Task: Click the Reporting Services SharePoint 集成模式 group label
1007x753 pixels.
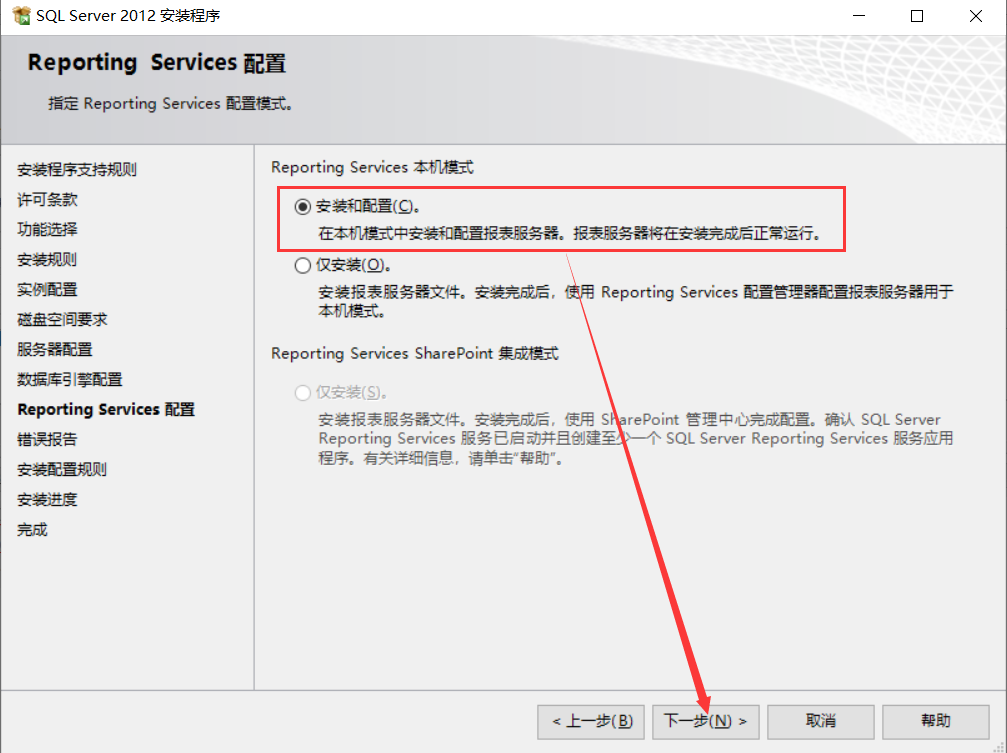Action: coord(414,353)
